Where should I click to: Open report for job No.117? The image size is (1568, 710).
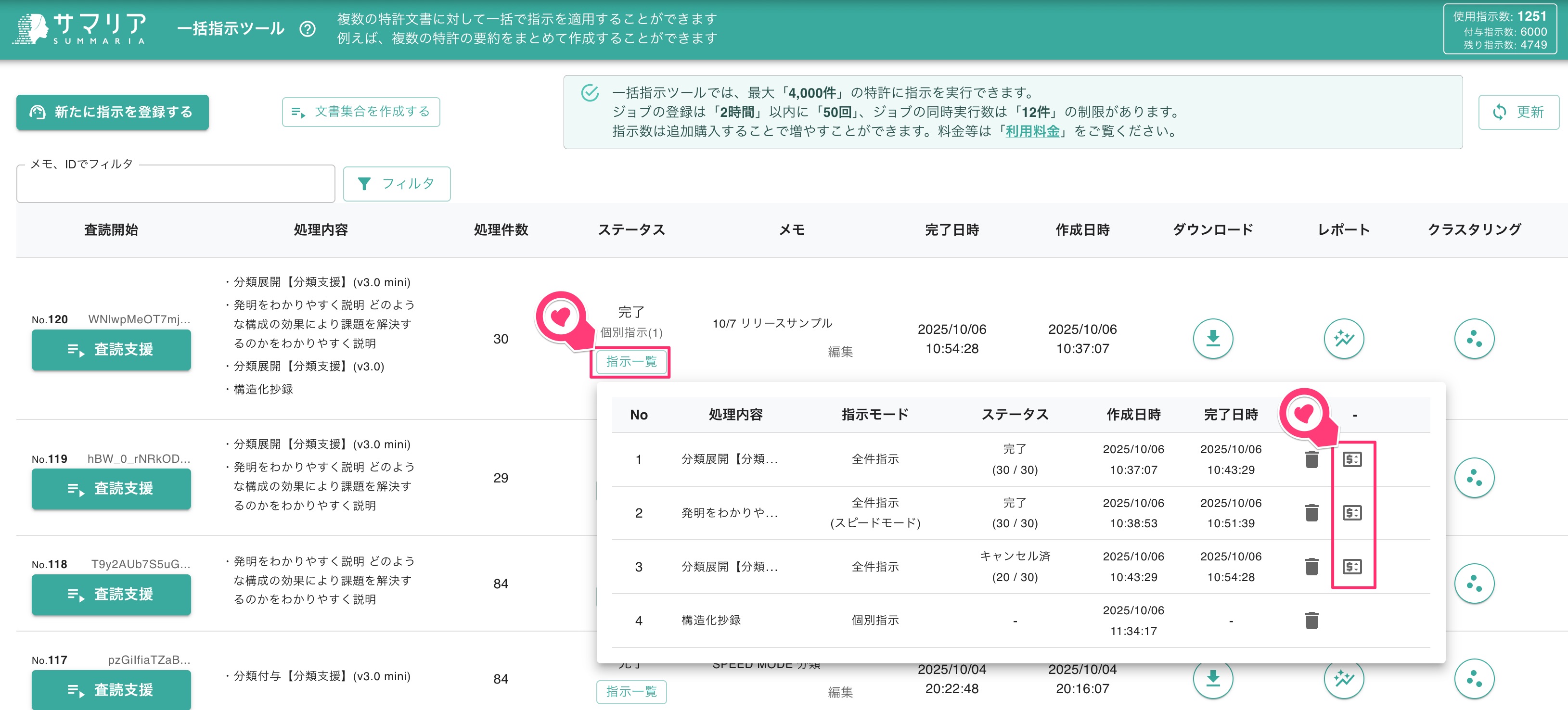click(1343, 678)
